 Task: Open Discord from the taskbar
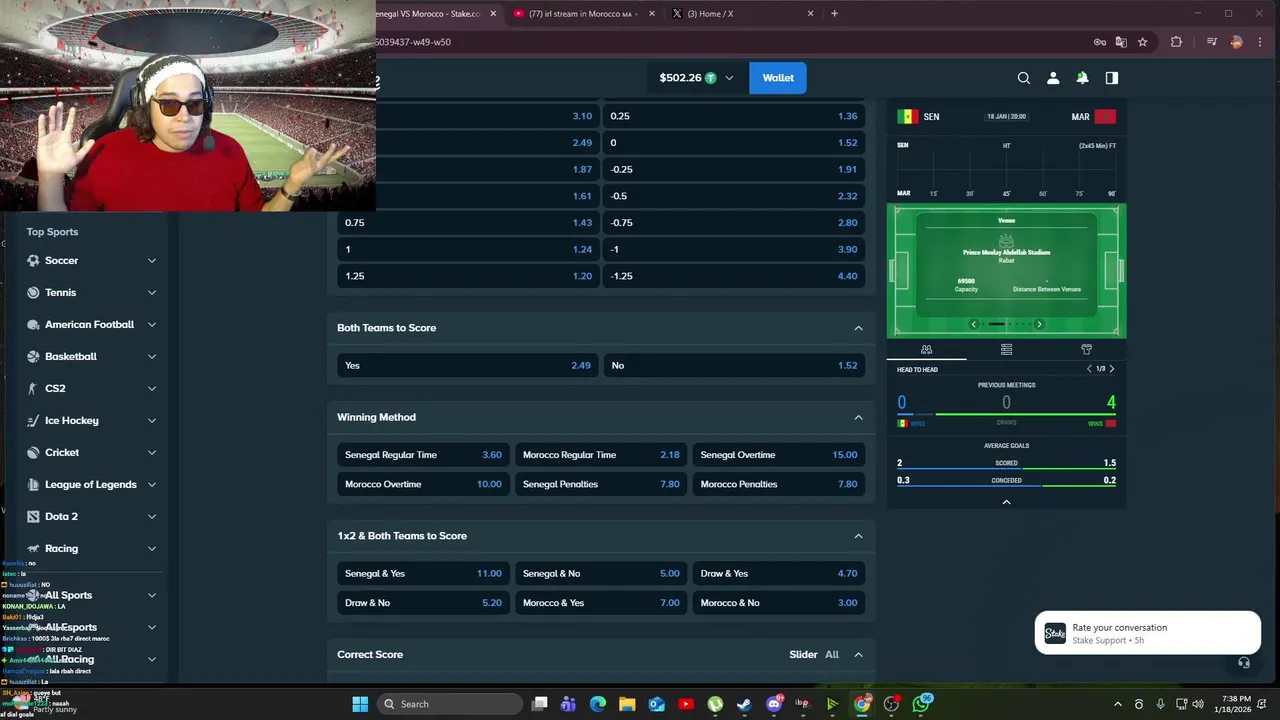click(773, 704)
